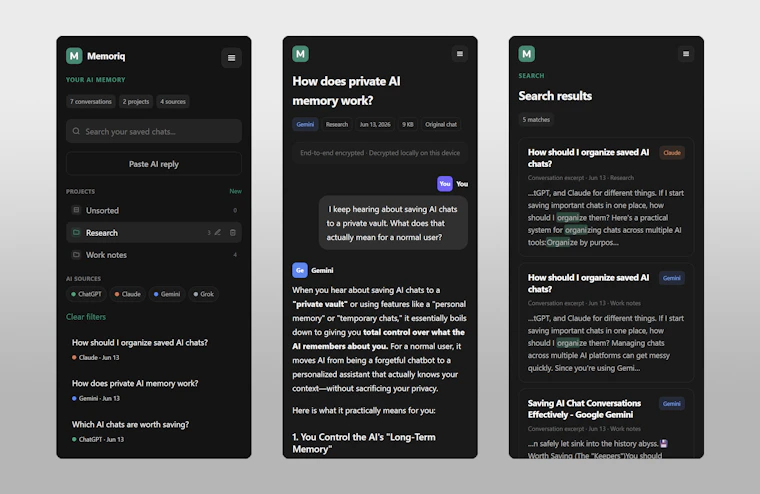The height and width of the screenshot is (494, 760).
Task: Create a New project
Action: [236, 191]
